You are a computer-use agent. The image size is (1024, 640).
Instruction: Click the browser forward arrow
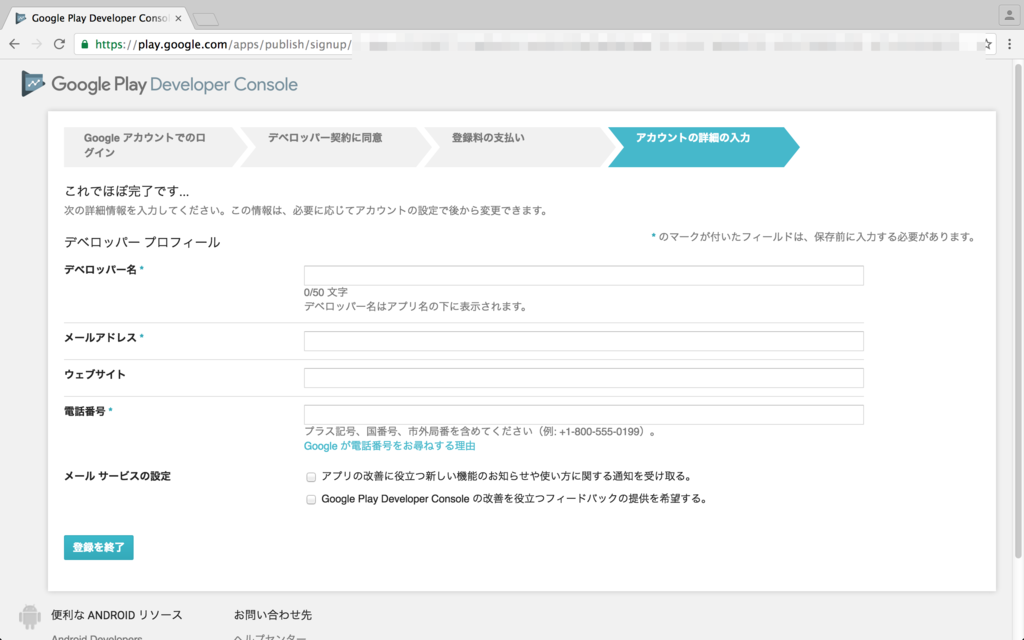tap(37, 44)
